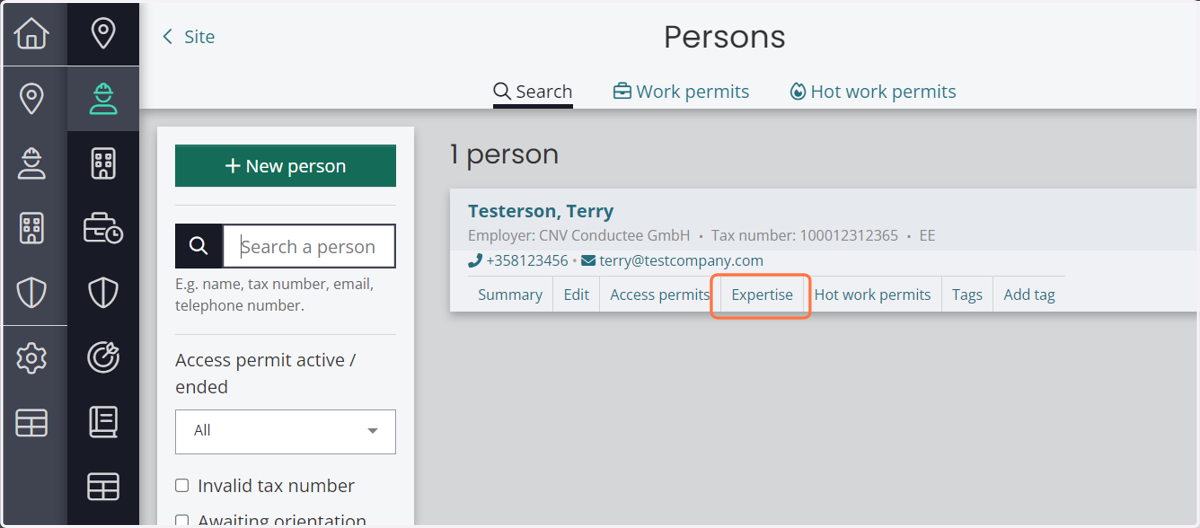Viewport: 1200px width, 528px height.
Task: Open the Edit tab for Terry
Action: [576, 295]
